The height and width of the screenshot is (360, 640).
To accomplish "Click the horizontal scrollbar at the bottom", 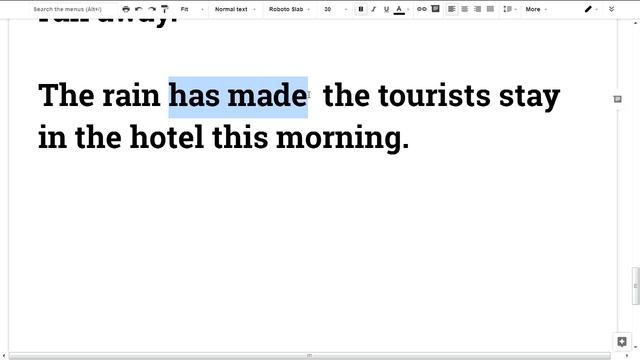I will [309, 356].
